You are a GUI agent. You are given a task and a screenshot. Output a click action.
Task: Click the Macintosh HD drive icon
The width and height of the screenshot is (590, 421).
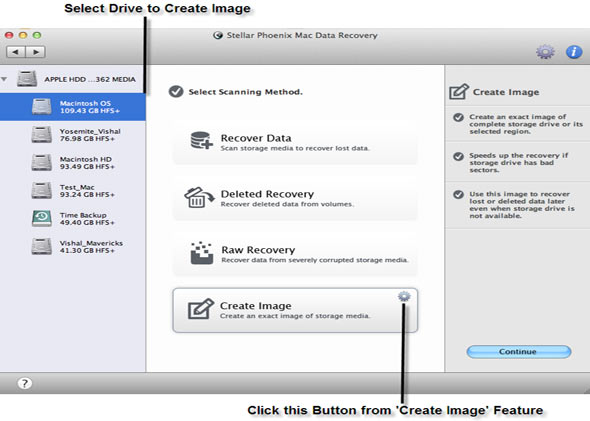tap(42, 163)
